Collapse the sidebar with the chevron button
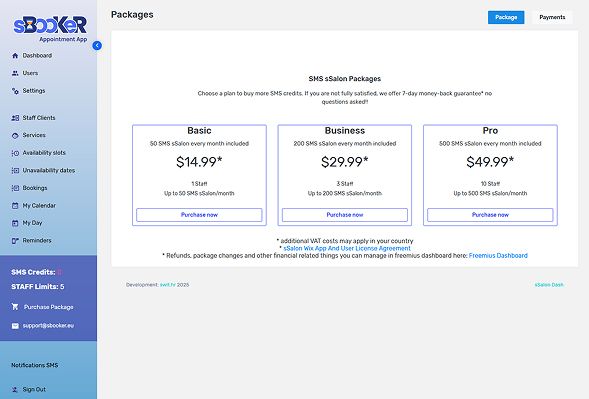Screen dimensions: 589x399 click(x=97, y=45)
